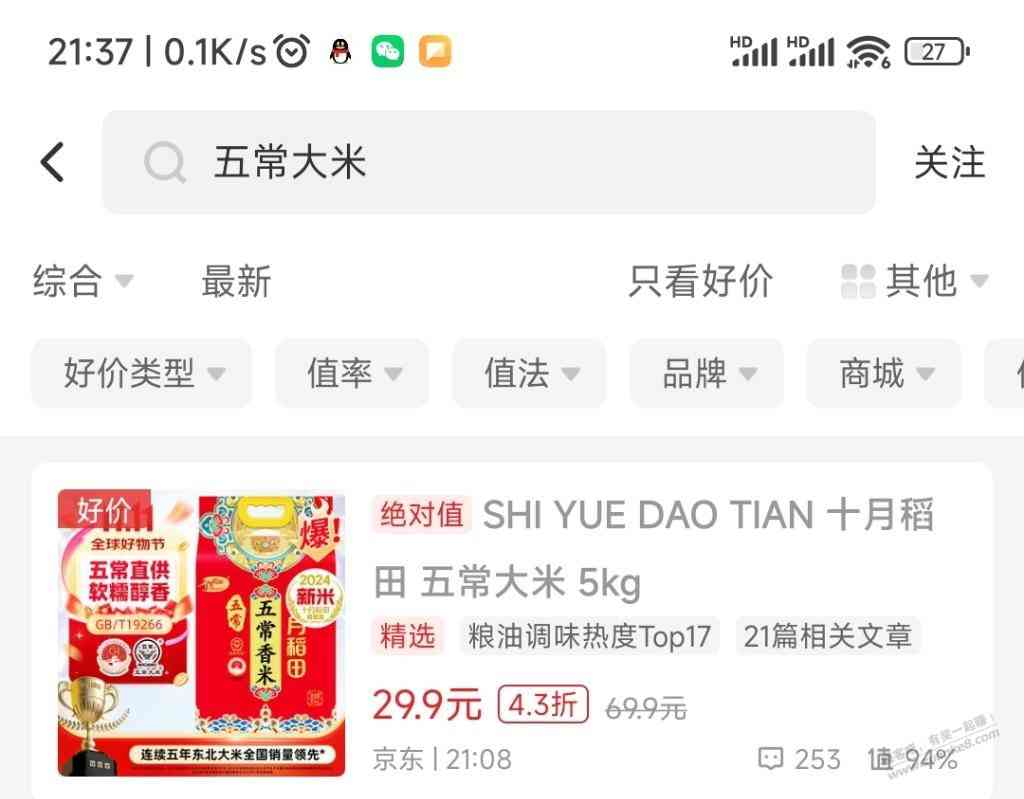Tap the QQ penguin status icon

point(340,52)
